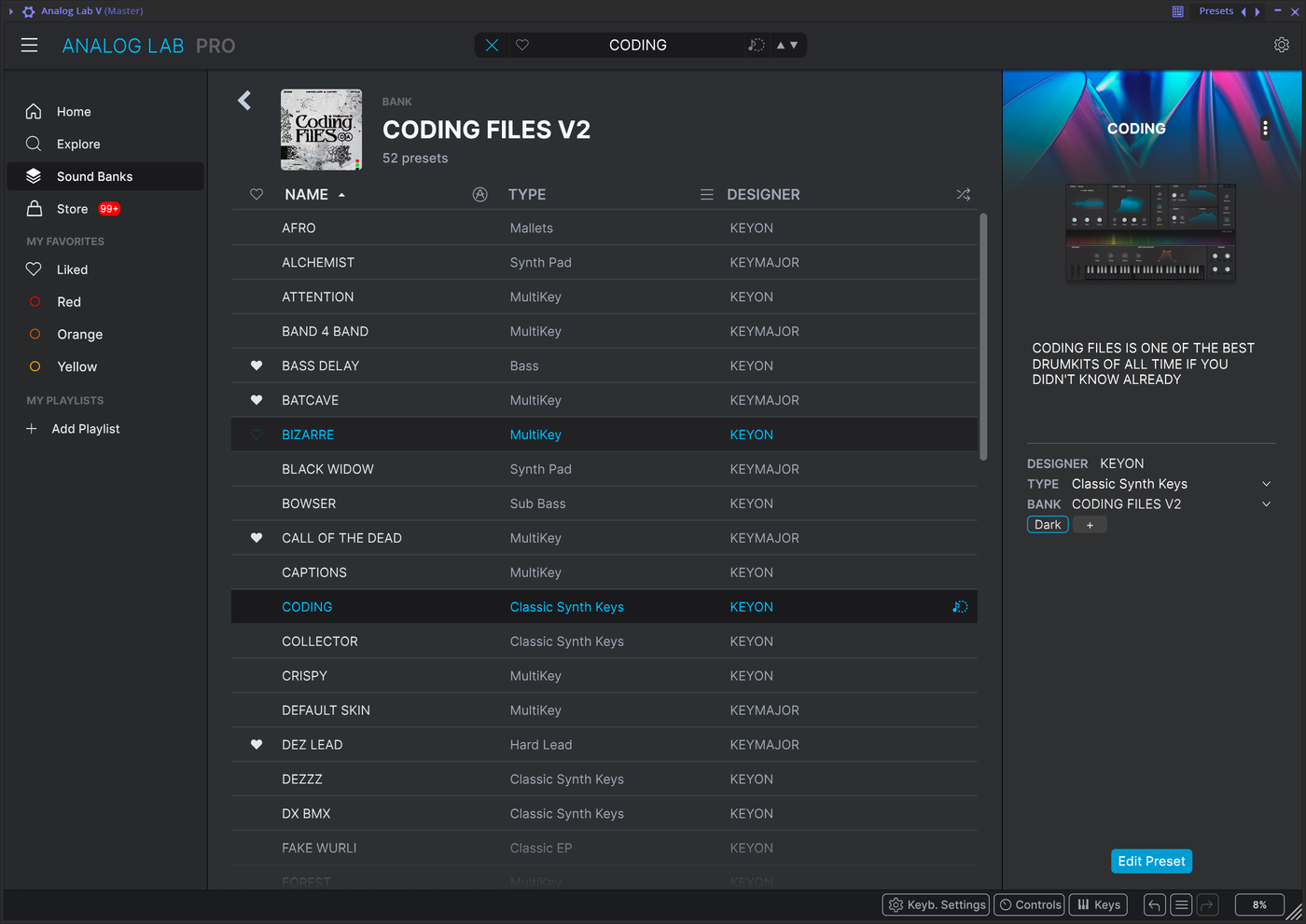The width and height of the screenshot is (1306, 924).
Task: Click the vertical scrollbar of preset list
Action: pos(983,338)
